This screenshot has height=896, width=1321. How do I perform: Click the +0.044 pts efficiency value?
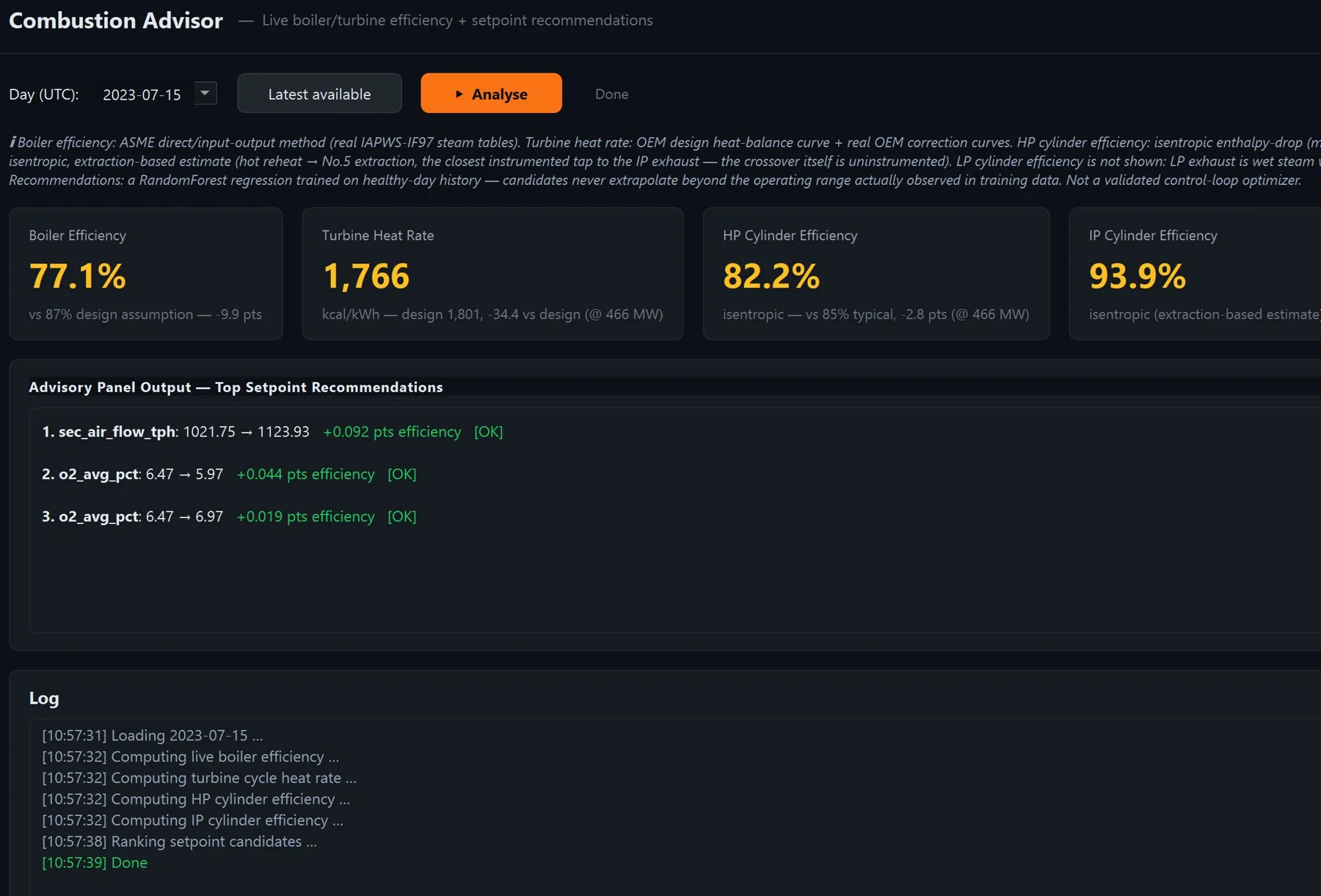305,474
